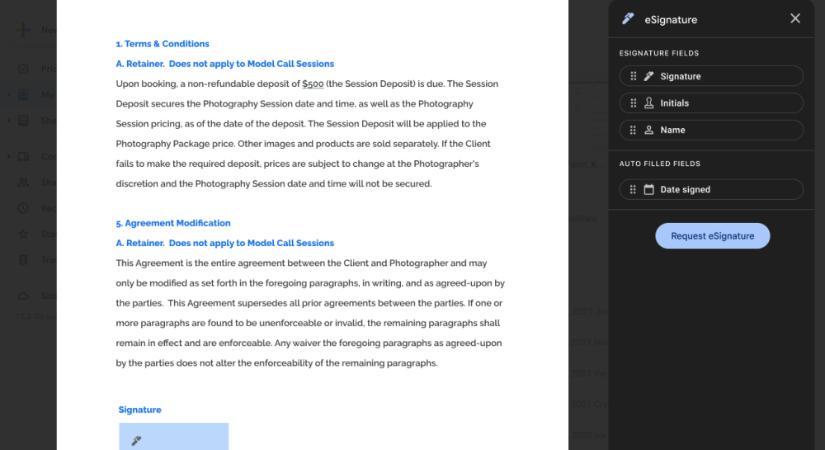Screen dimensions: 825x450
Task: Click the paragraph line starting 'Upon booking'
Action: click(307, 84)
